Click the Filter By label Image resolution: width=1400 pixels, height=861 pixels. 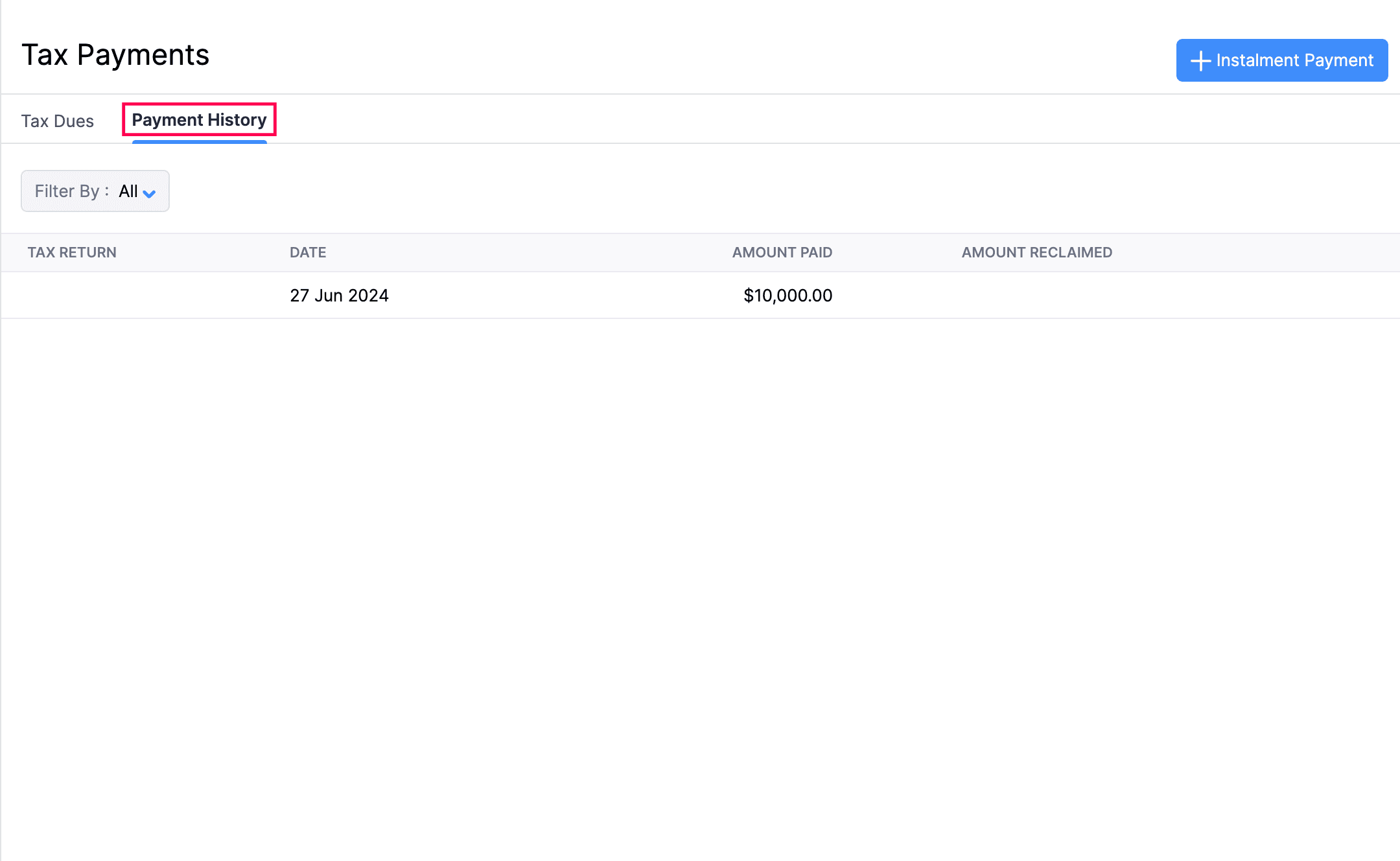67,191
